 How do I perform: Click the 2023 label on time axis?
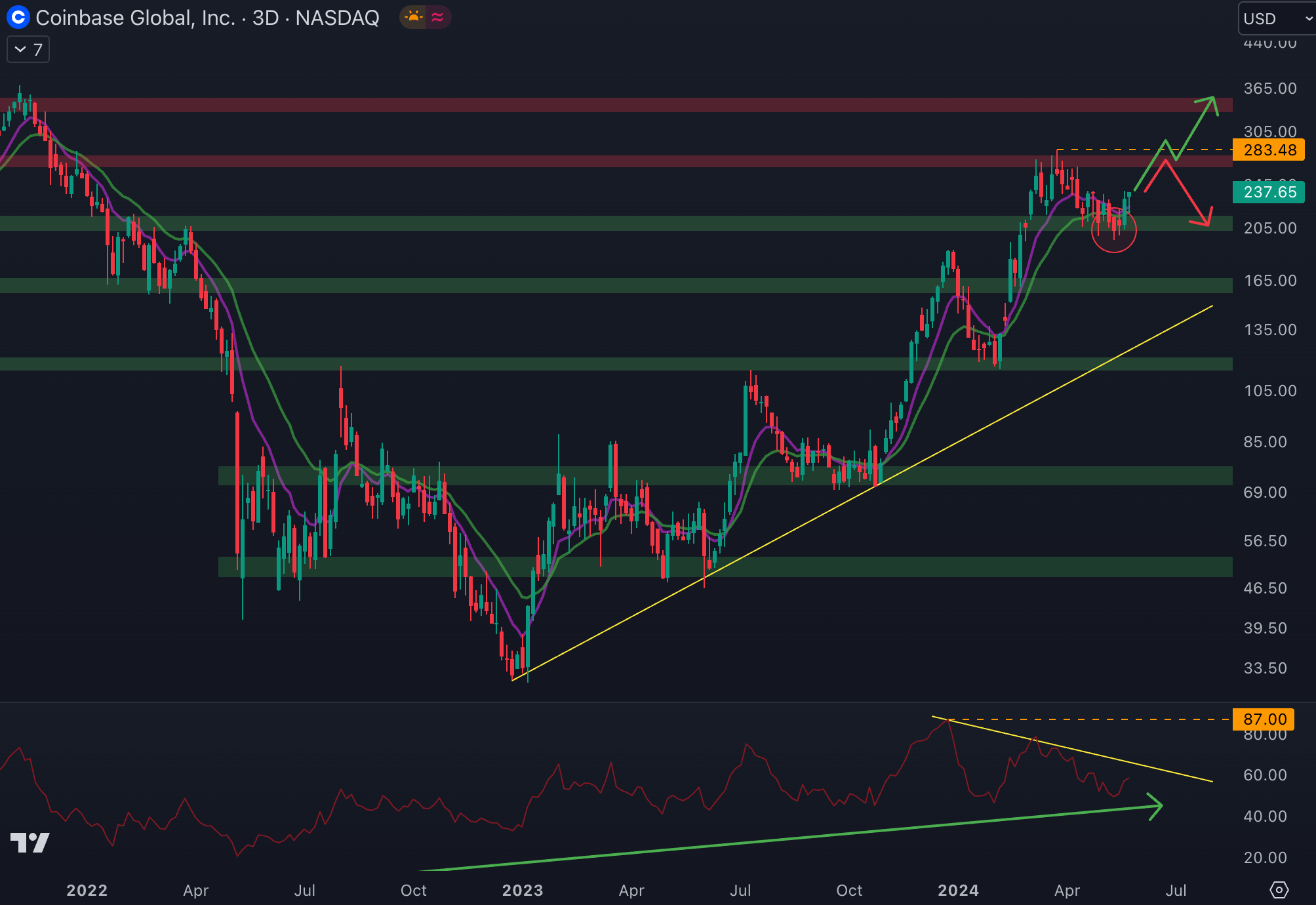[522, 890]
